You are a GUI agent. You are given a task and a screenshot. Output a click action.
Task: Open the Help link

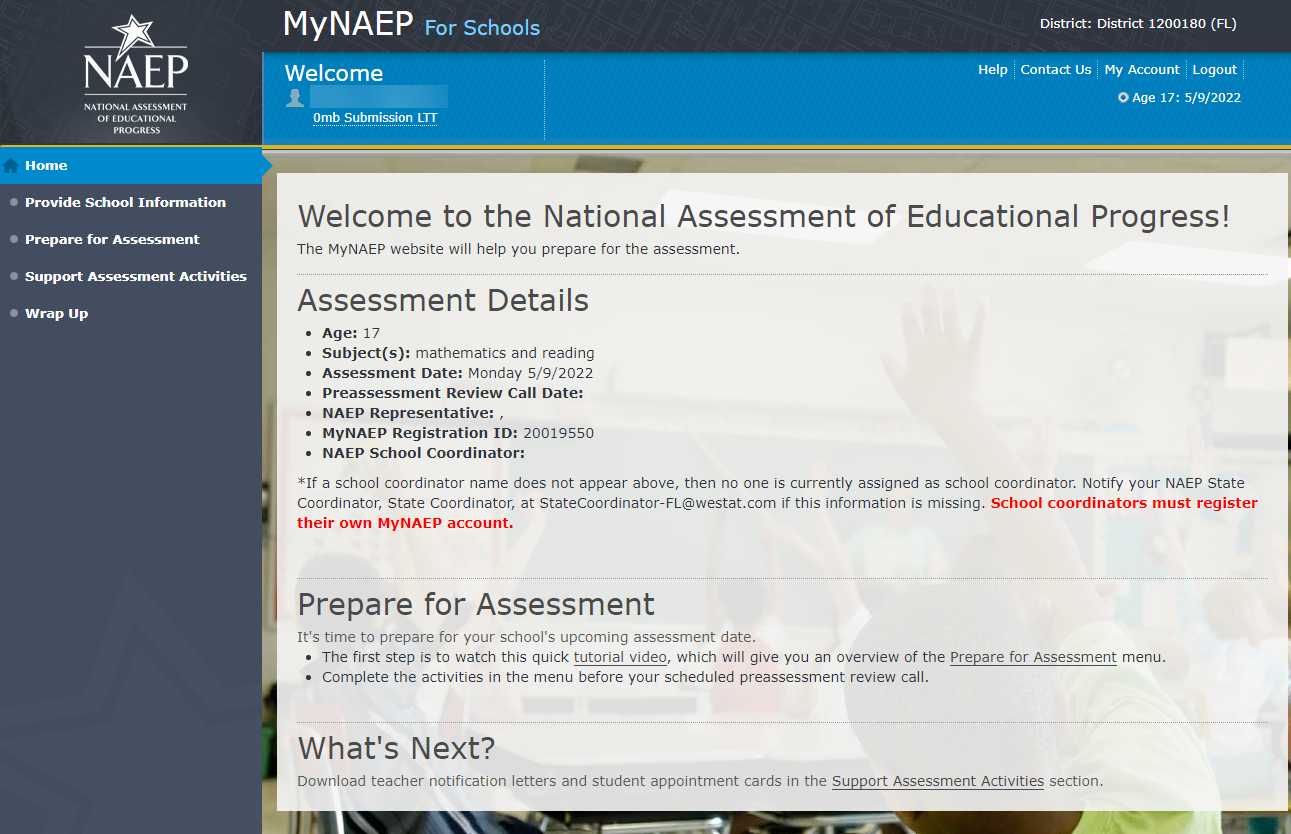993,70
